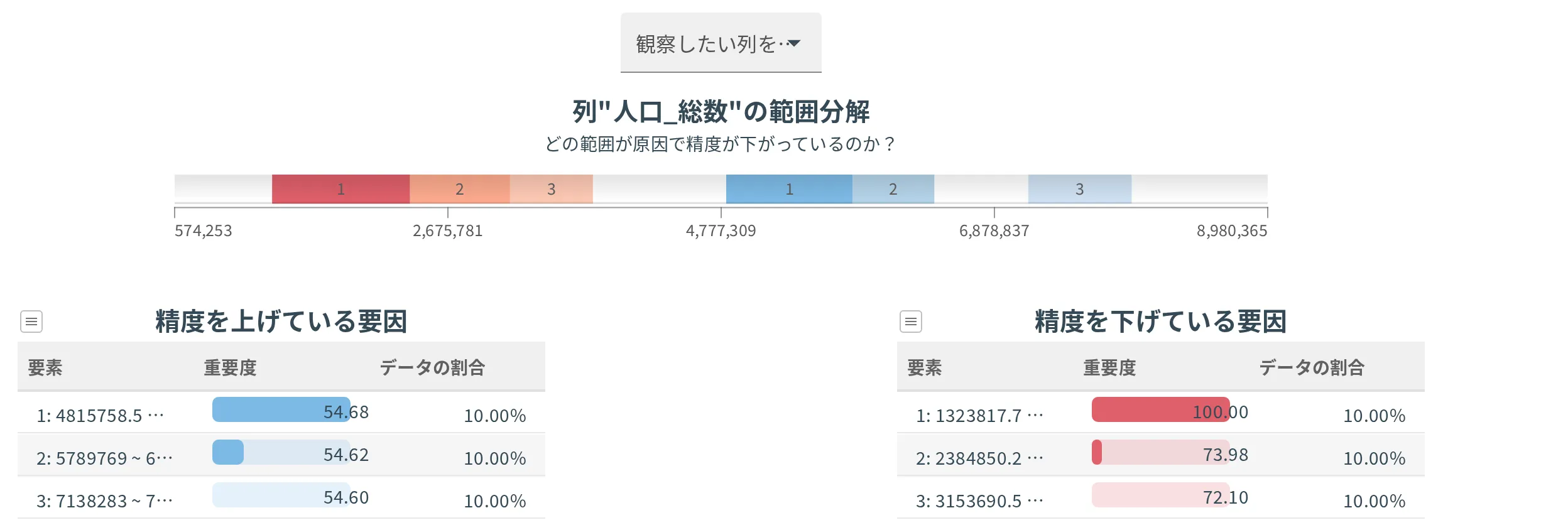Screen dimensions: 1568x530
Task: Click the axis label 6,878,837
Action: [x=994, y=231]
